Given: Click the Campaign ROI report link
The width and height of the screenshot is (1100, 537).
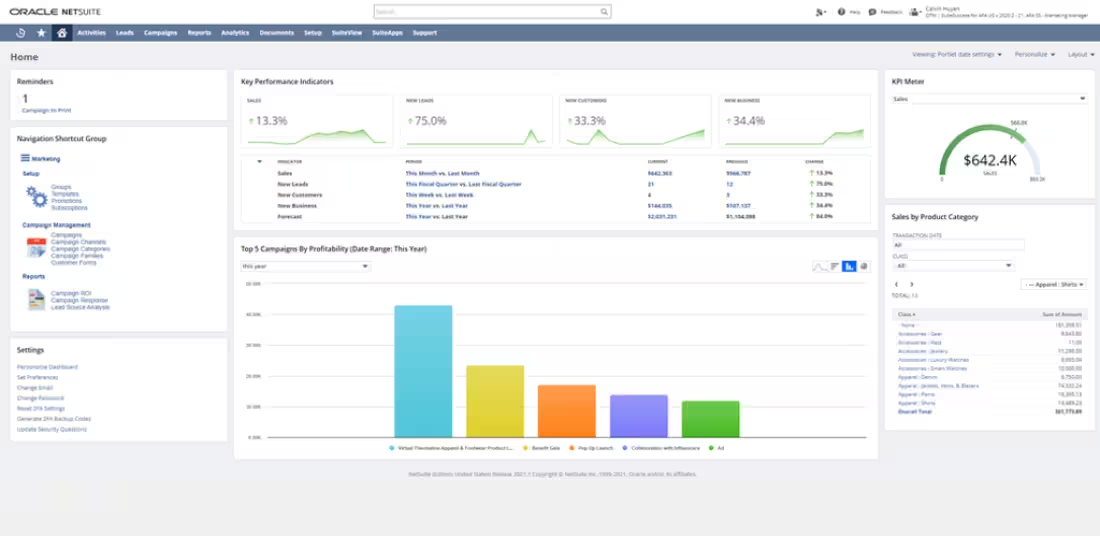Looking at the screenshot, I should [x=71, y=293].
